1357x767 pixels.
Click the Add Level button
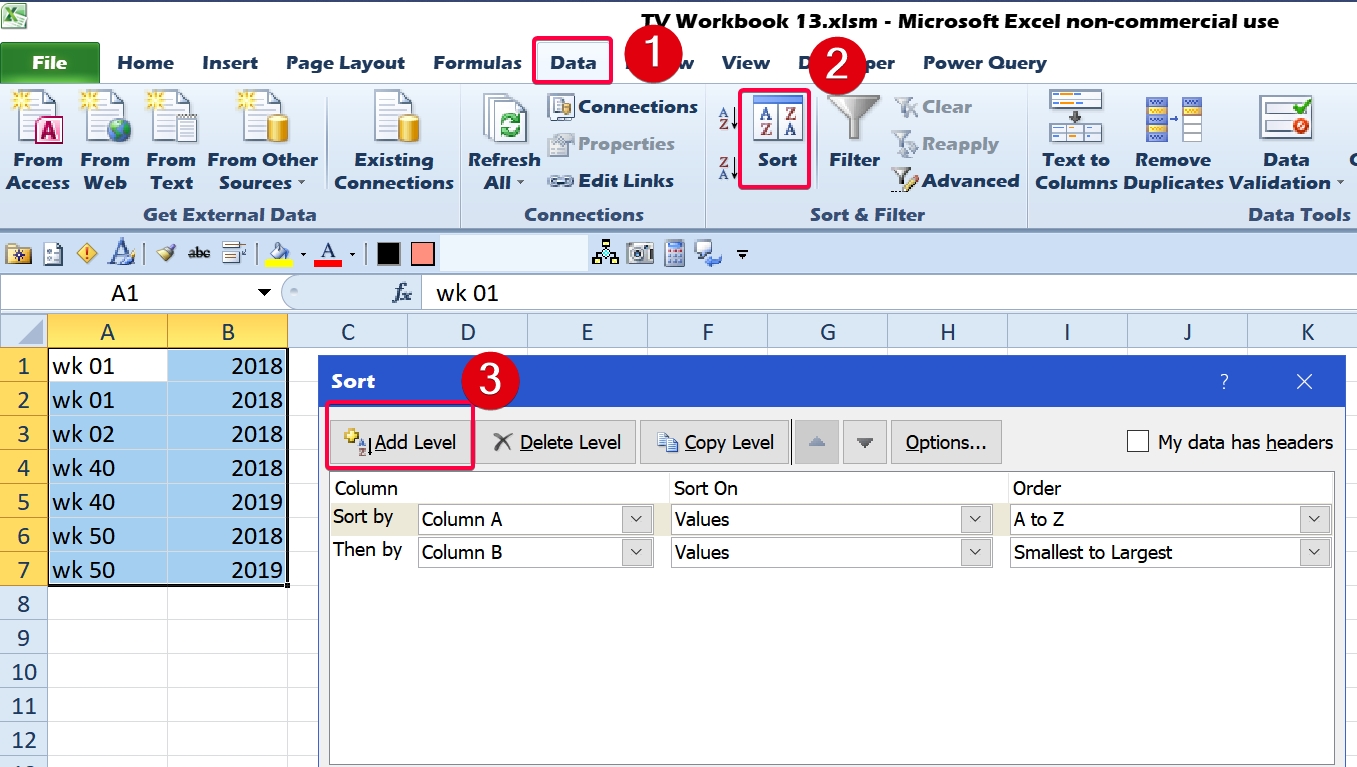[400, 442]
